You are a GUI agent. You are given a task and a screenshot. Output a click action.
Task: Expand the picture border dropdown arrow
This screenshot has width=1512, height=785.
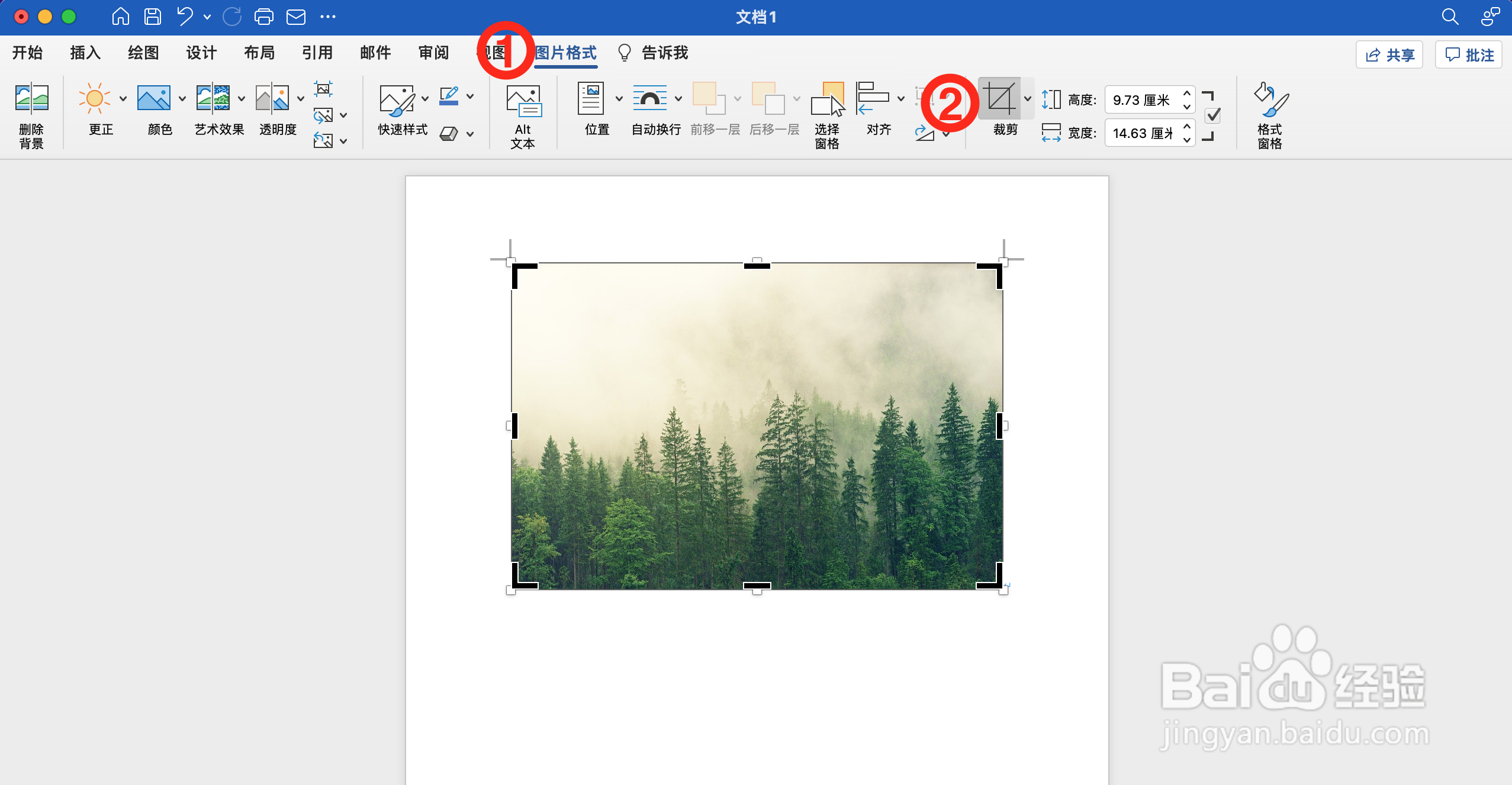coord(470,96)
